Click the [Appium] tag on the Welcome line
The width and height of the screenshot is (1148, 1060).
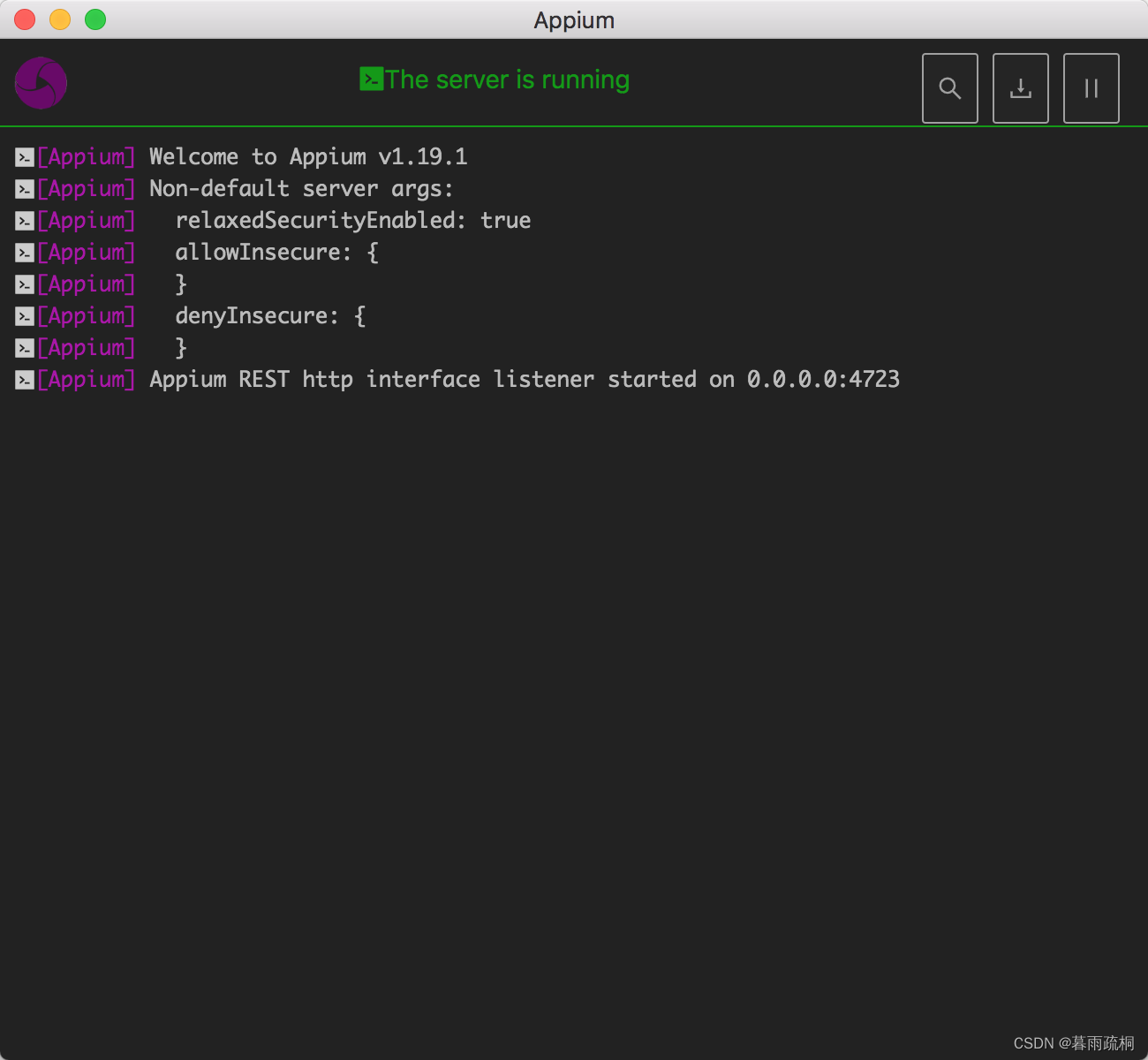tap(87, 157)
